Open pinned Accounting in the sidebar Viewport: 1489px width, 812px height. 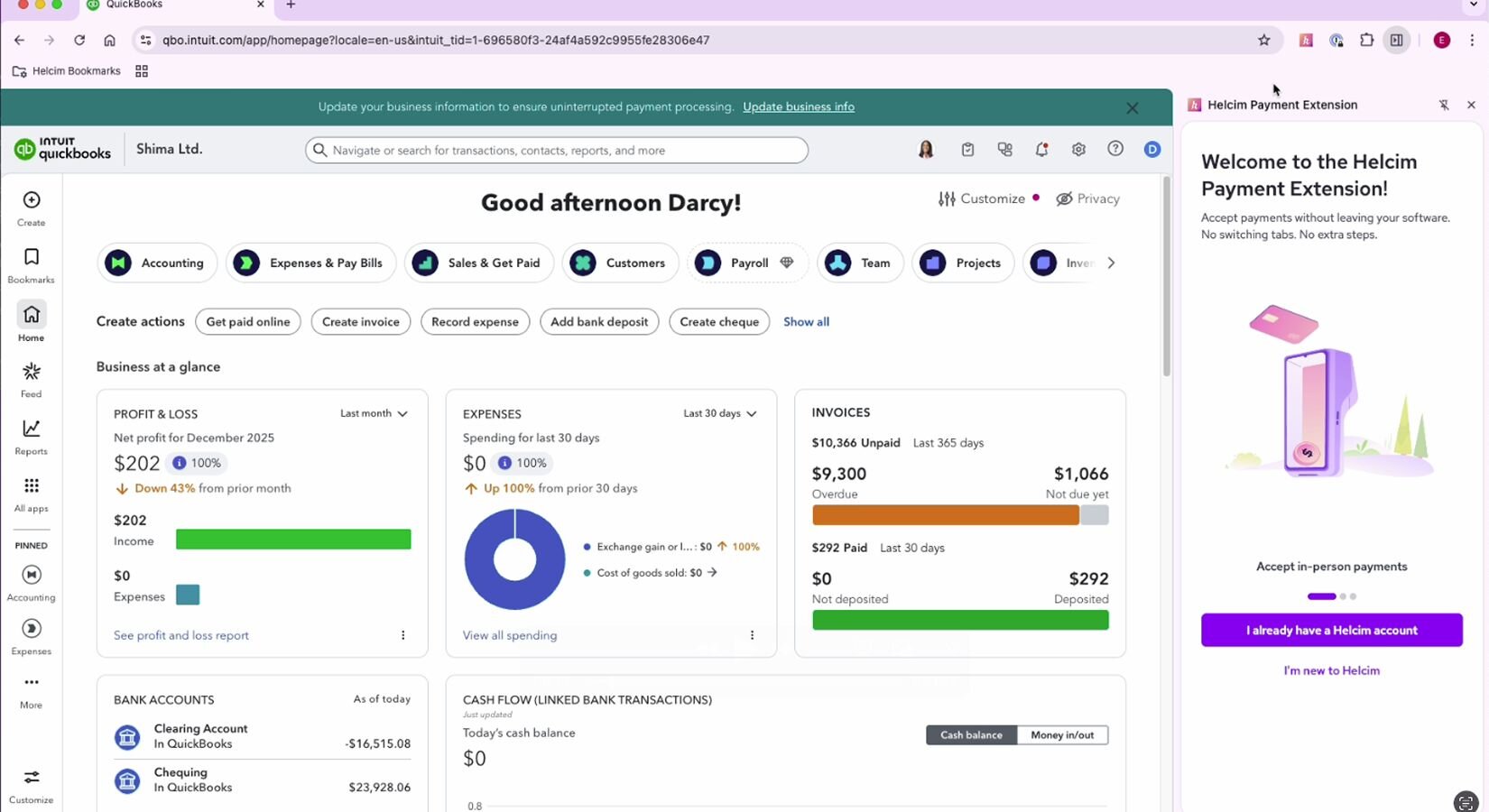[x=32, y=584]
